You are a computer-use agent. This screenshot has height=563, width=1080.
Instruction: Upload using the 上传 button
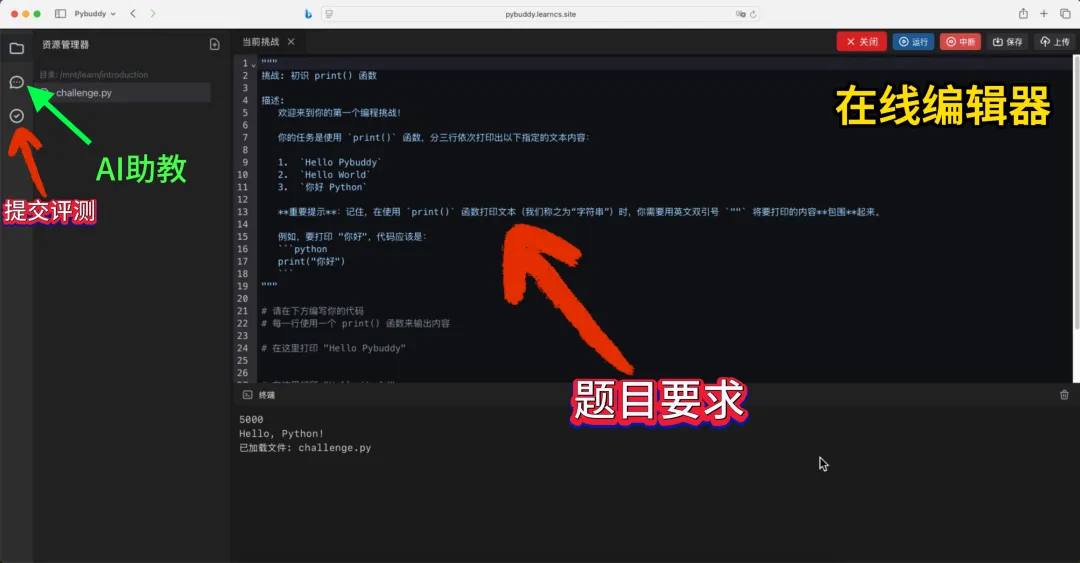(x=1055, y=42)
